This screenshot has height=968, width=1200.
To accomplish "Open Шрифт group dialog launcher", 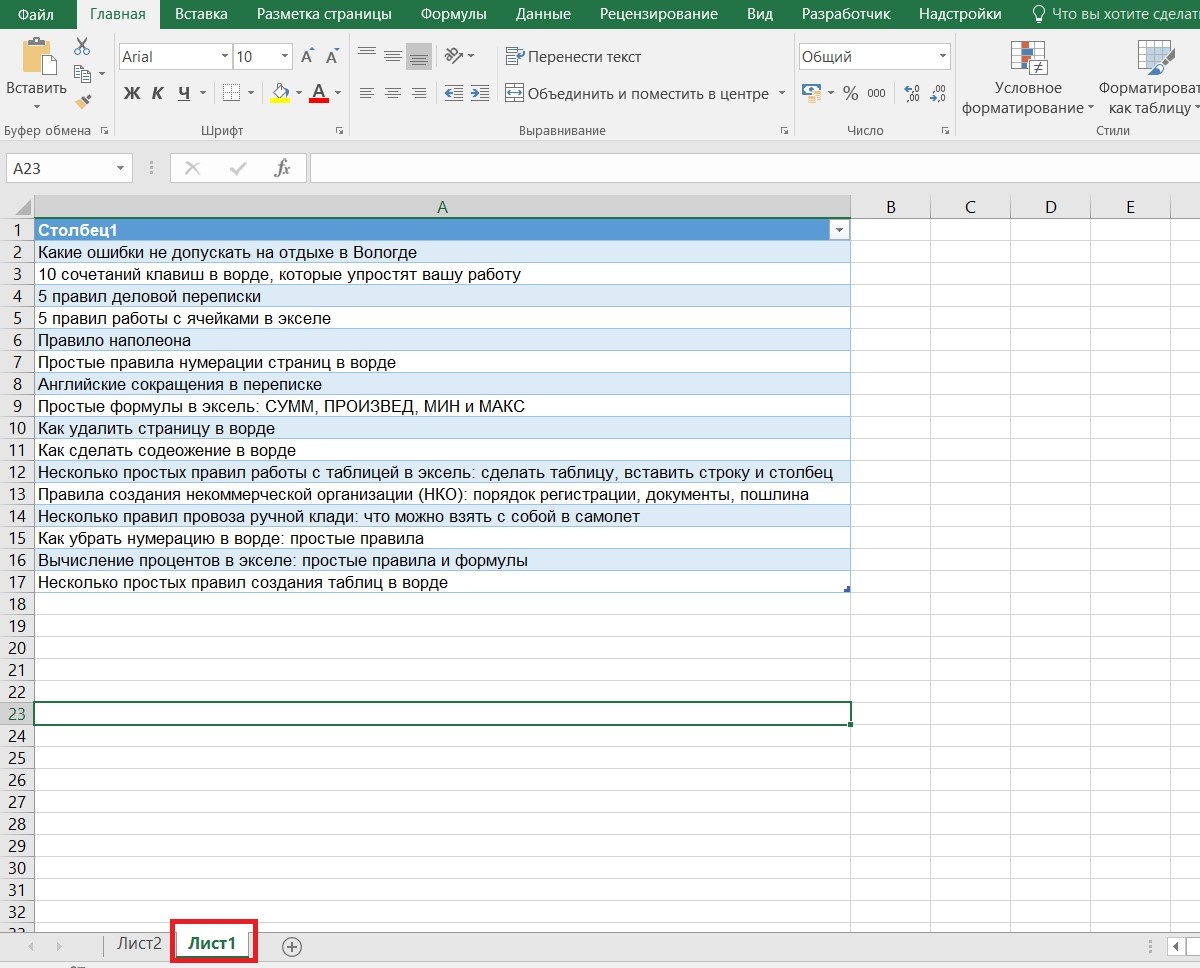I will click(339, 131).
